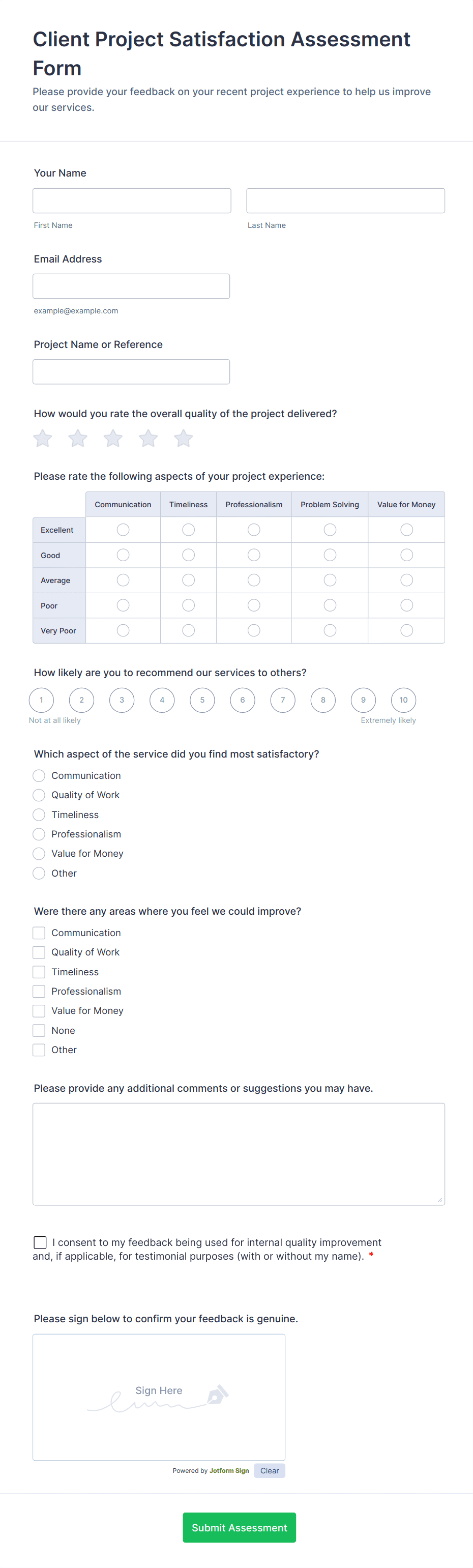Mark Communication as Excellent in the rating matrix
The height and width of the screenshot is (1568, 473).
[x=123, y=530]
